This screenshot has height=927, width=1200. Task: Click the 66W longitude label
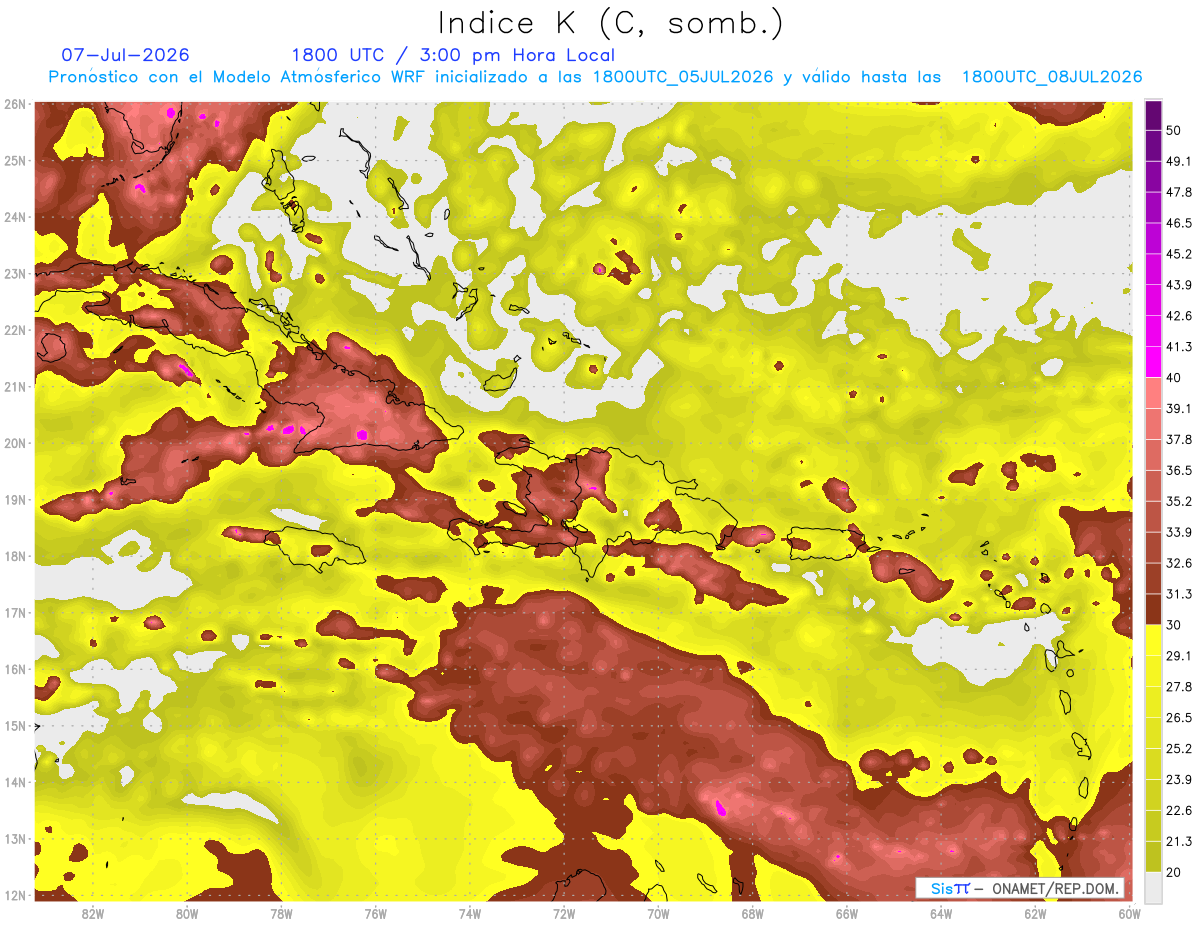point(846,913)
